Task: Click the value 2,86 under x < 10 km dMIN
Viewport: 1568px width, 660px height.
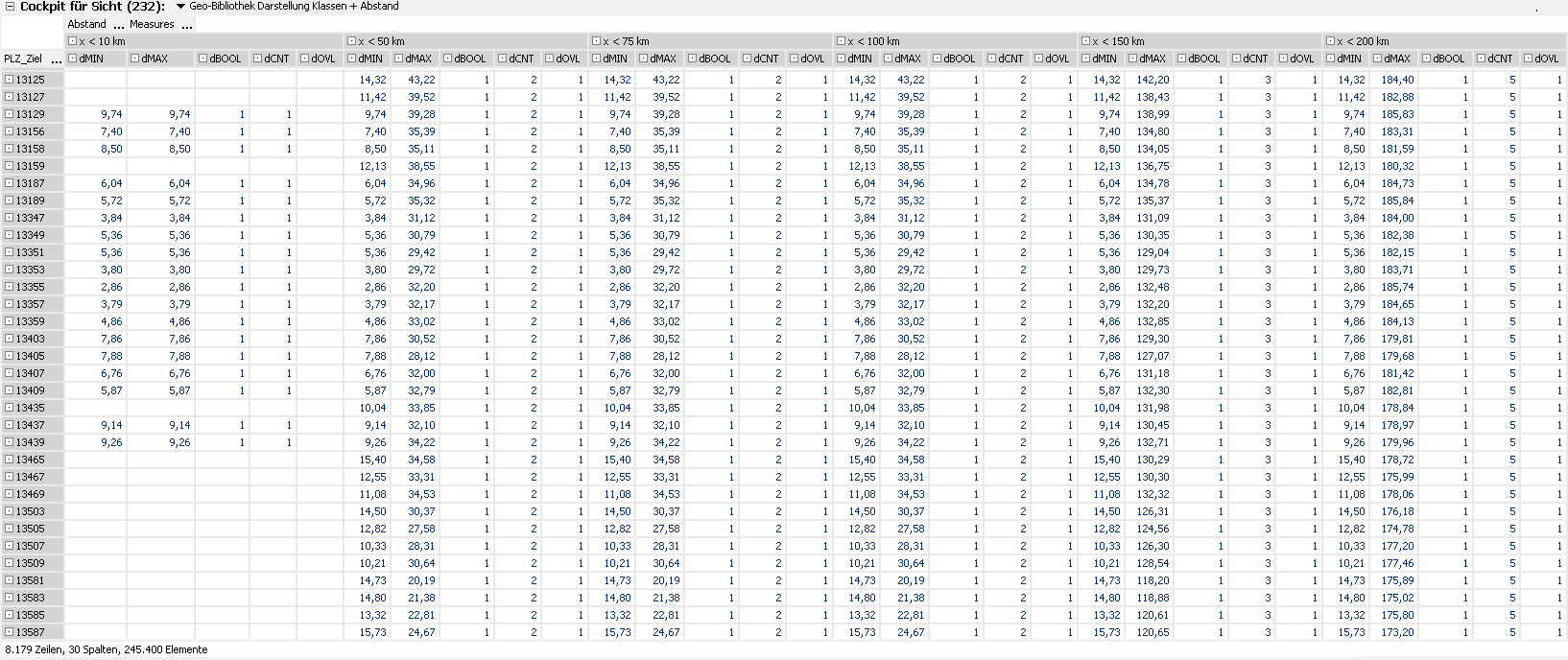Action: 111,287
